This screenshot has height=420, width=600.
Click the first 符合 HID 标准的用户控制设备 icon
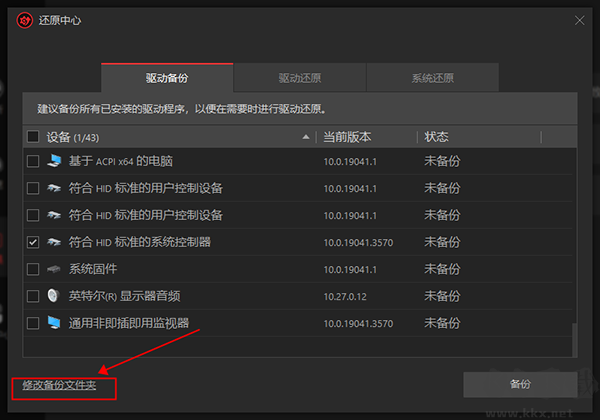pyautogui.click(x=54, y=188)
